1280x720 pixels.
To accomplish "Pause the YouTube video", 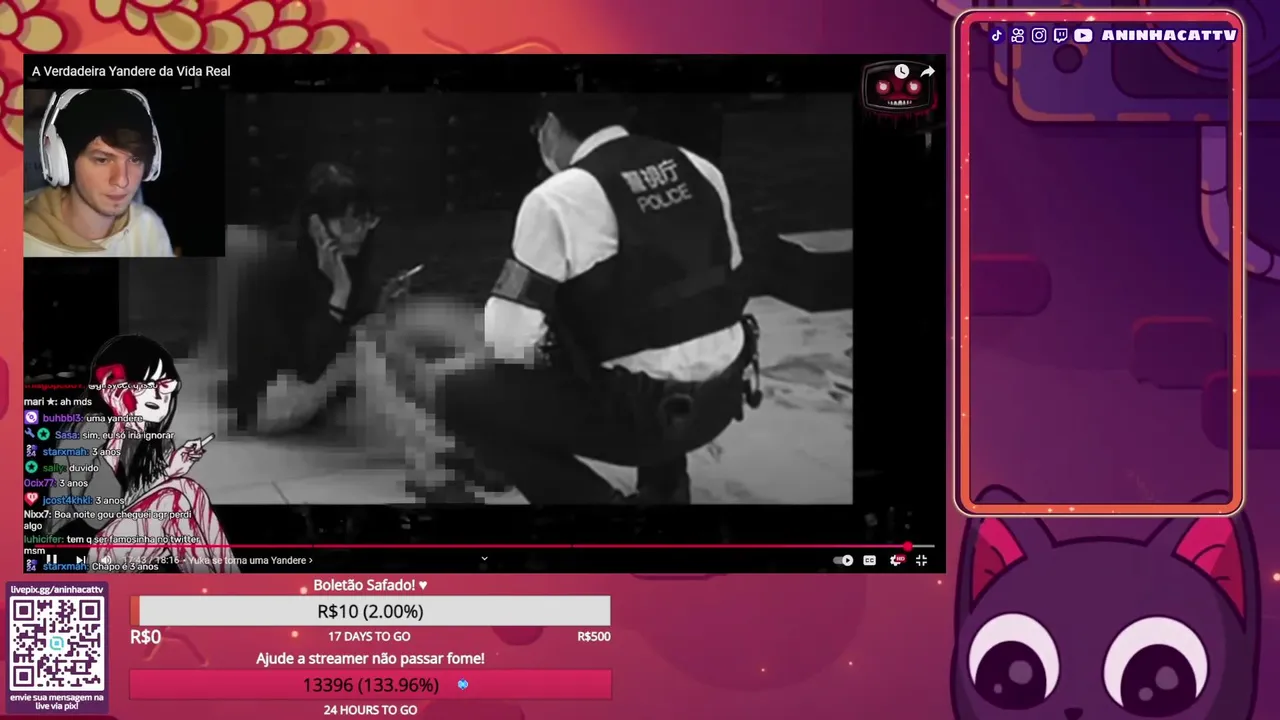I will click(x=51, y=561).
